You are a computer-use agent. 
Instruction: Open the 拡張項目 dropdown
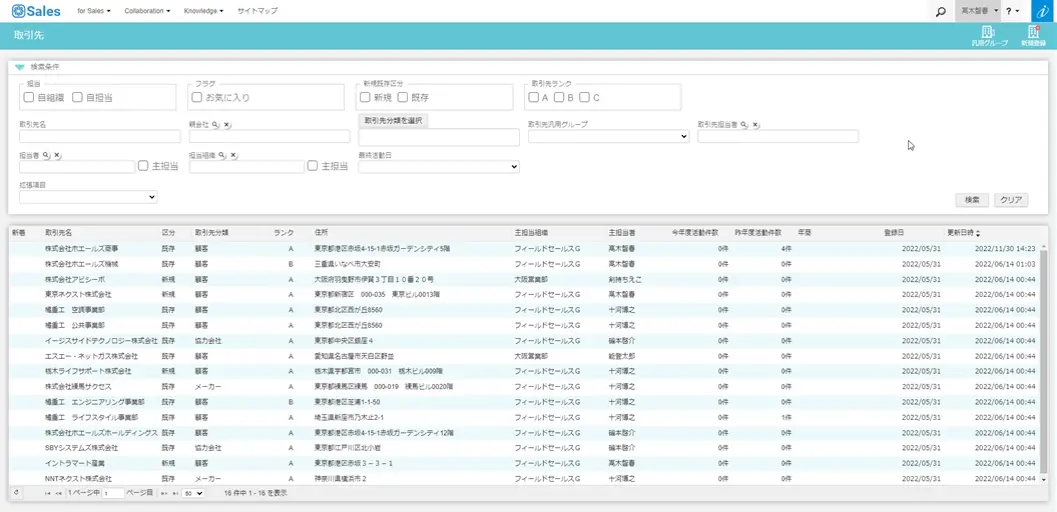tap(88, 197)
